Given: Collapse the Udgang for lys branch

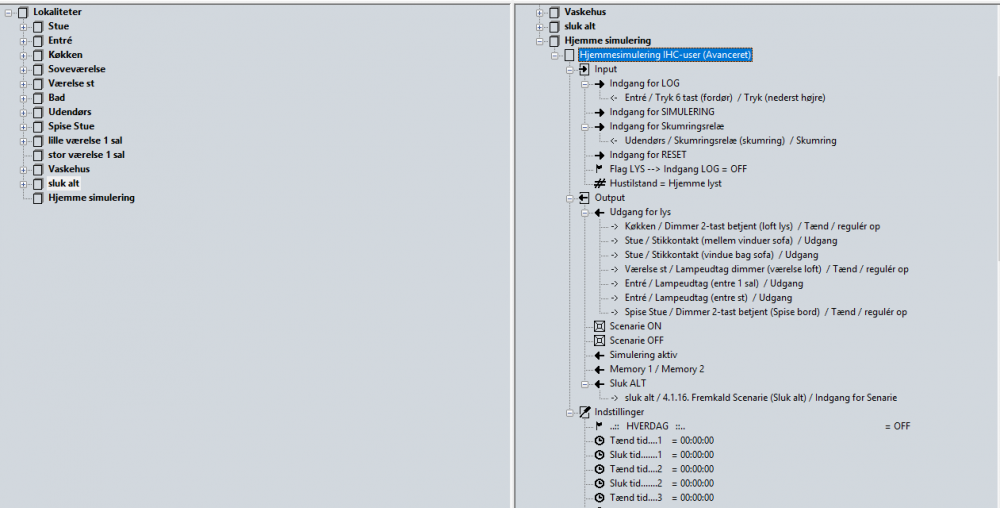Looking at the screenshot, I should 585,212.
